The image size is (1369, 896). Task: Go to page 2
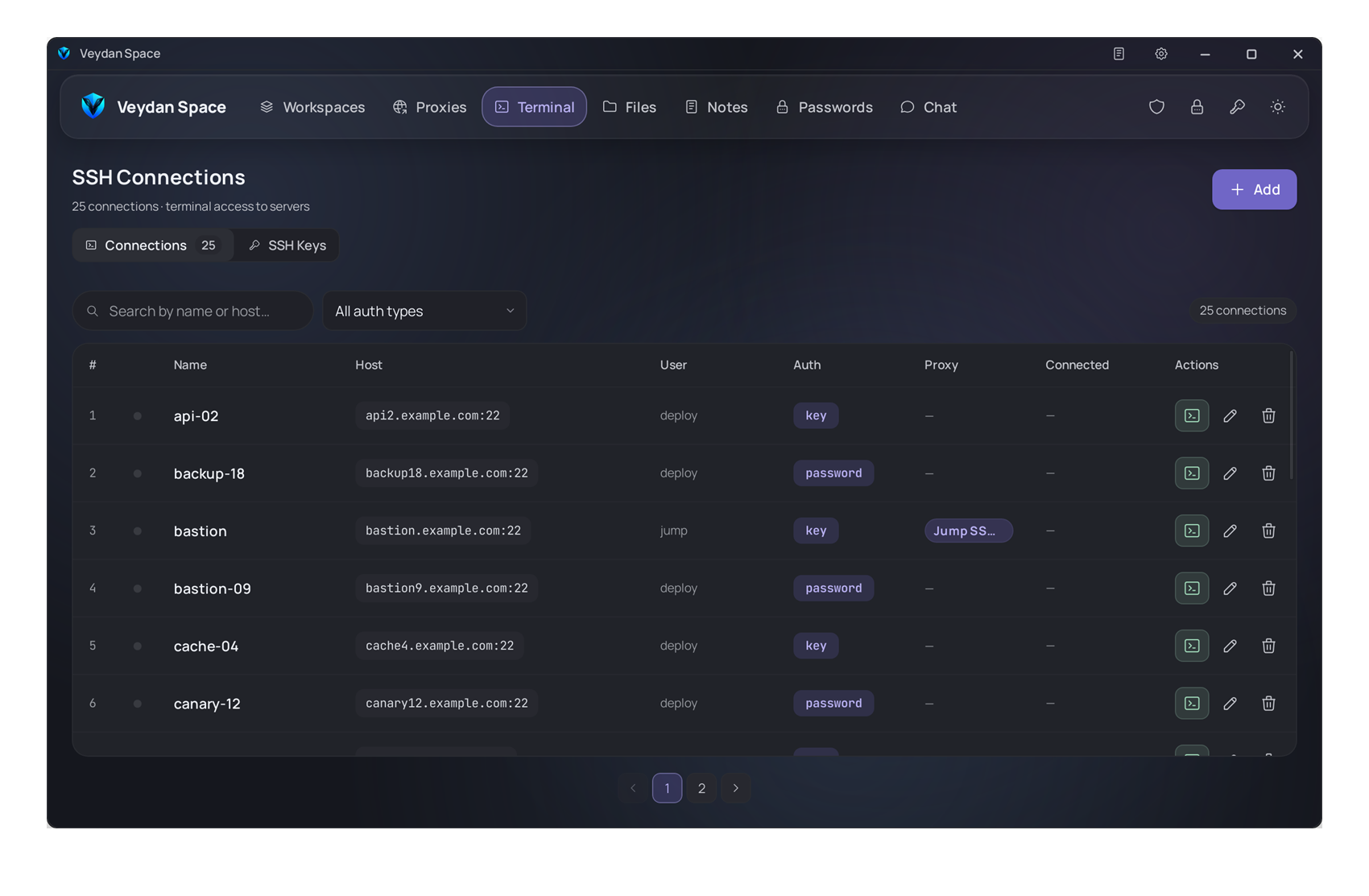point(701,788)
